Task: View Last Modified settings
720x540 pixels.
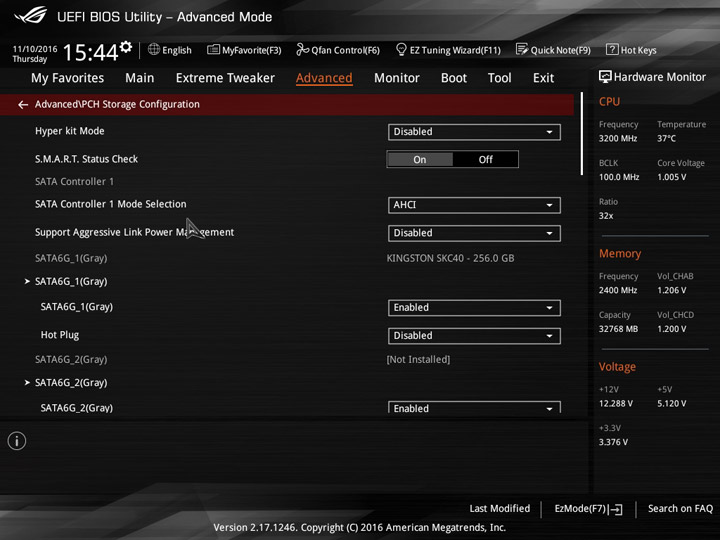Action: coord(500,509)
